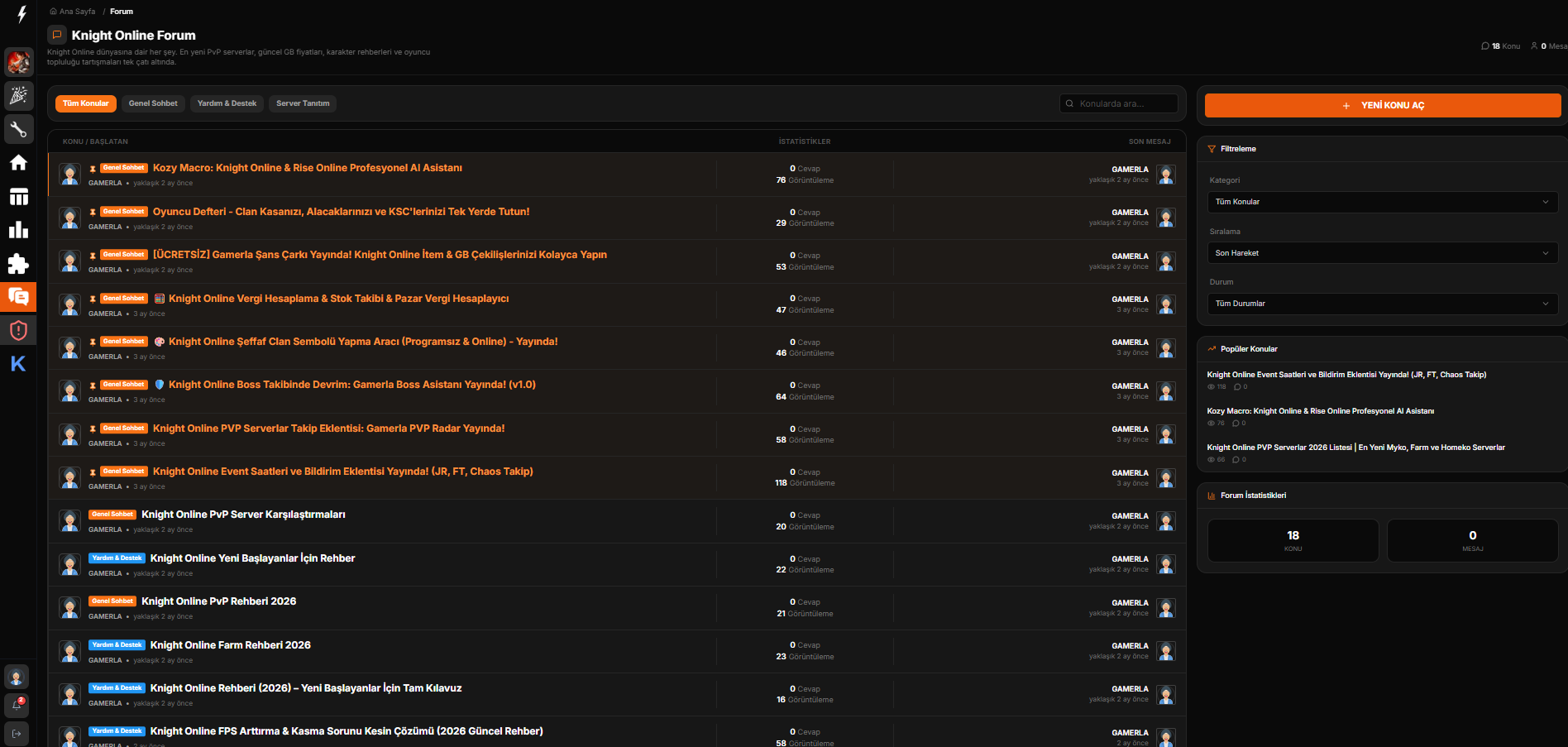Click the Genel Sohbet tag on PvP Rehberi 2026
This screenshot has width=1568, height=747.
tap(112, 601)
